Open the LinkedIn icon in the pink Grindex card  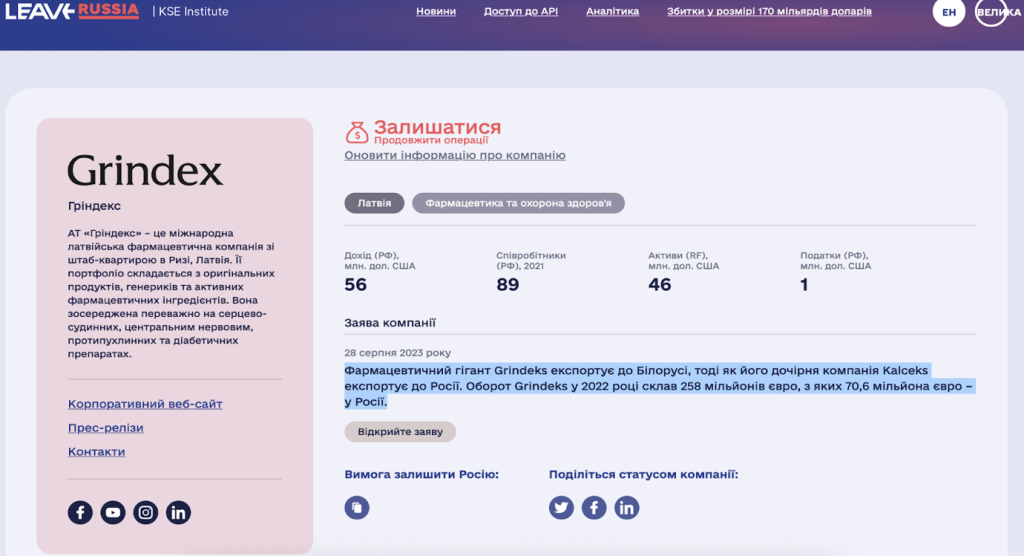pyautogui.click(x=178, y=512)
